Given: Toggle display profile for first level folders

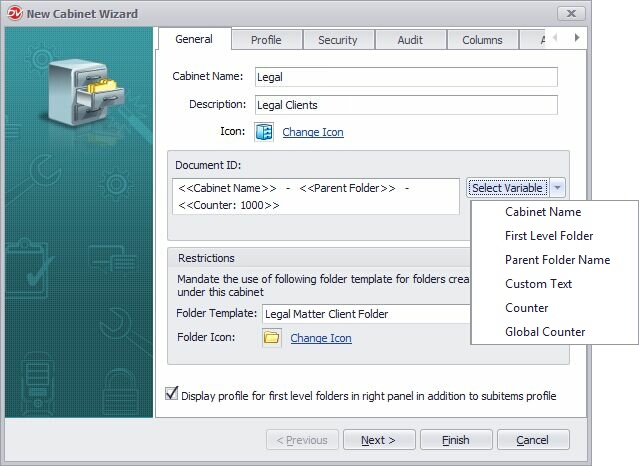Looking at the screenshot, I should 172,395.
